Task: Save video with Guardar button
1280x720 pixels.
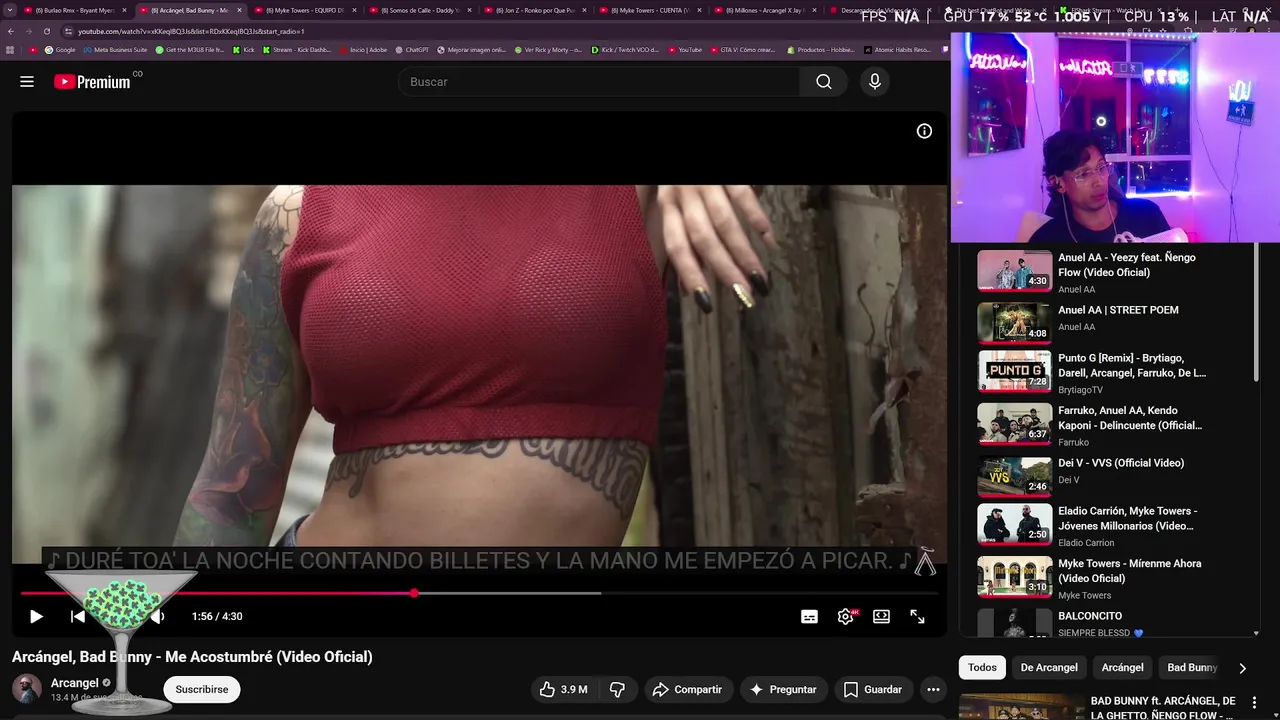Action: tap(873, 689)
